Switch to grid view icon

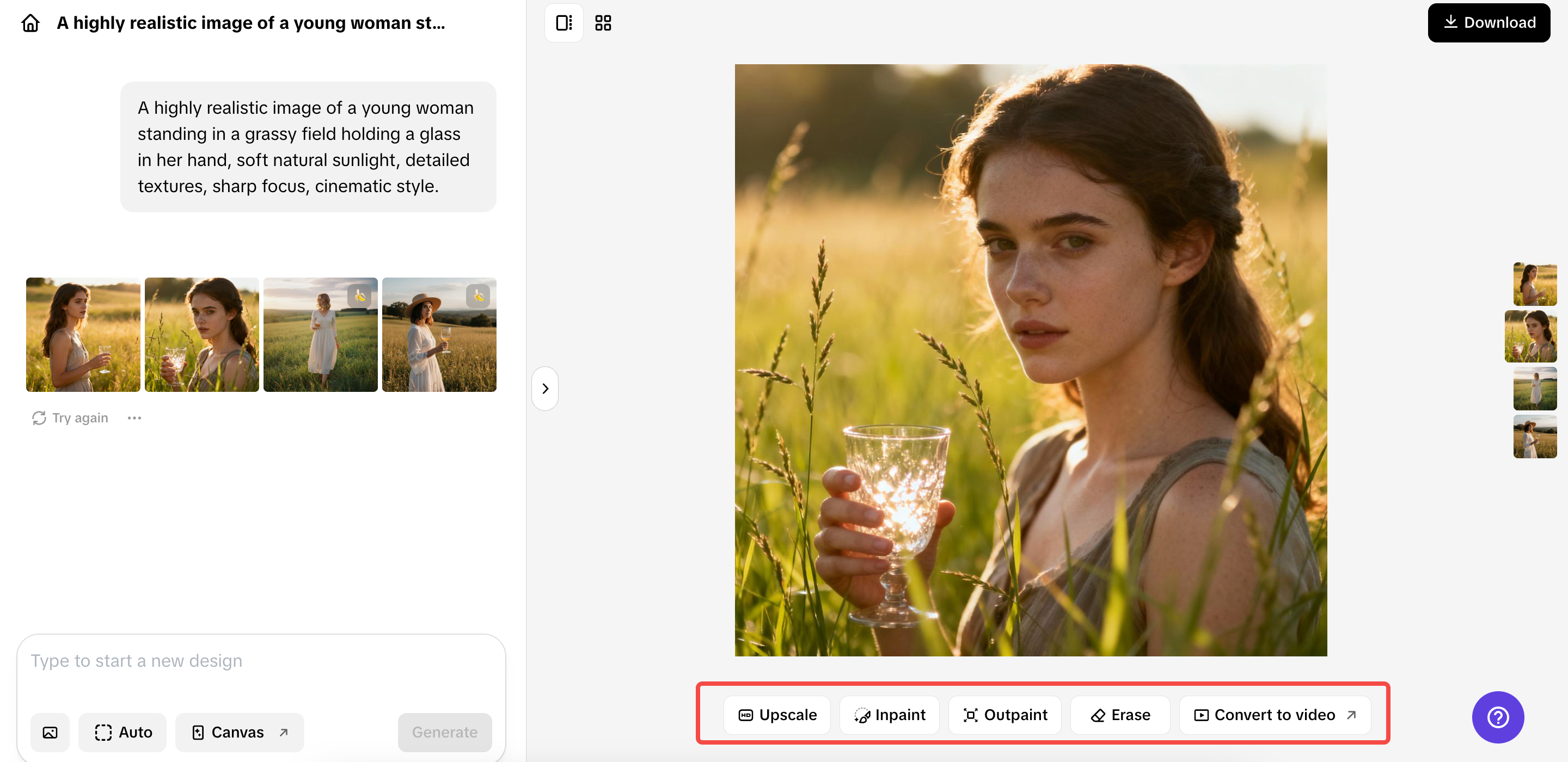[603, 23]
